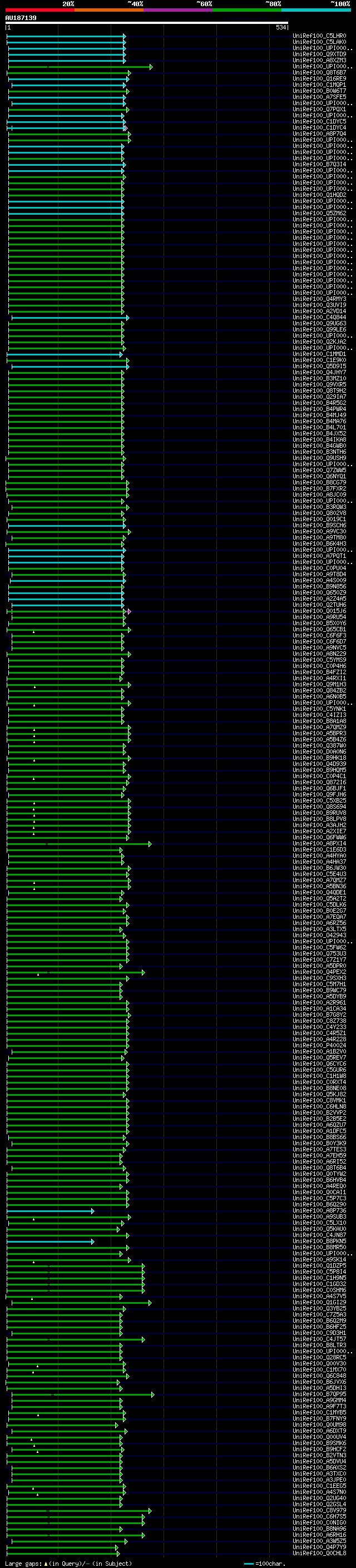This screenshot has width=356, height=1568.
Task: Click the query name AU187139
Action: [21, 18]
